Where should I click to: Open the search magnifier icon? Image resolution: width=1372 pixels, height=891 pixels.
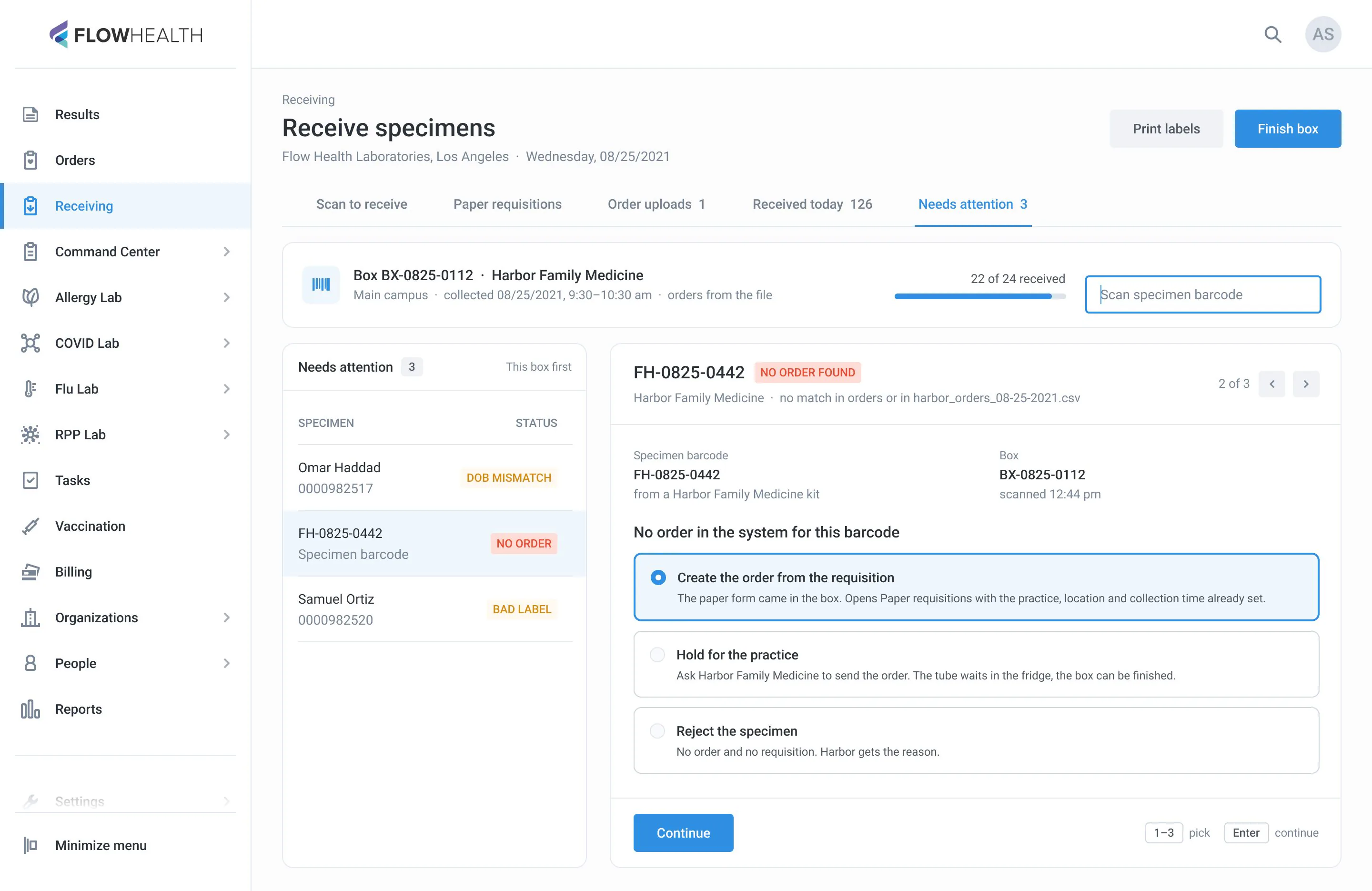click(x=1272, y=35)
